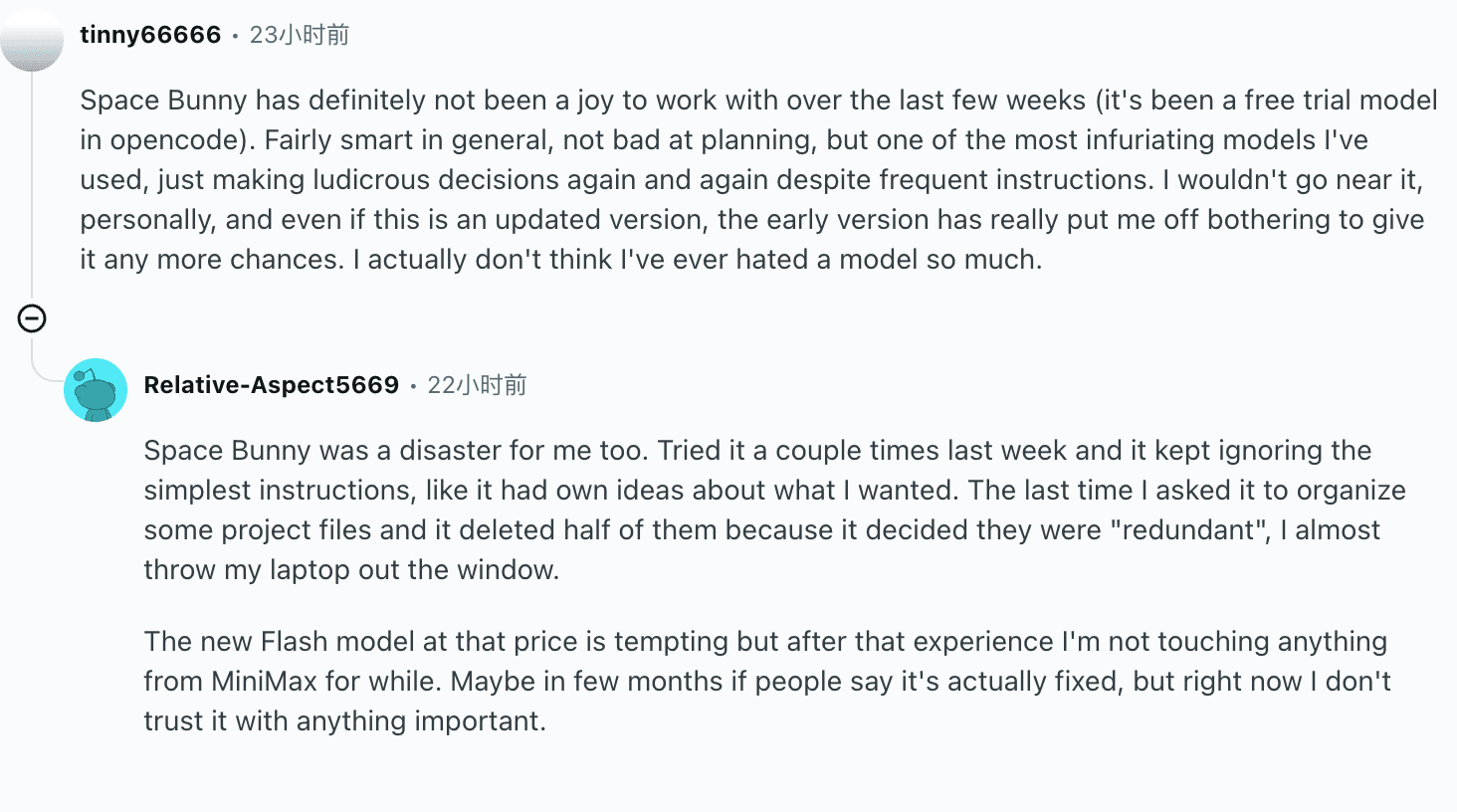This screenshot has height=812, width=1457.
Task: Click "trust it with anything important" final line
Action: (x=344, y=720)
